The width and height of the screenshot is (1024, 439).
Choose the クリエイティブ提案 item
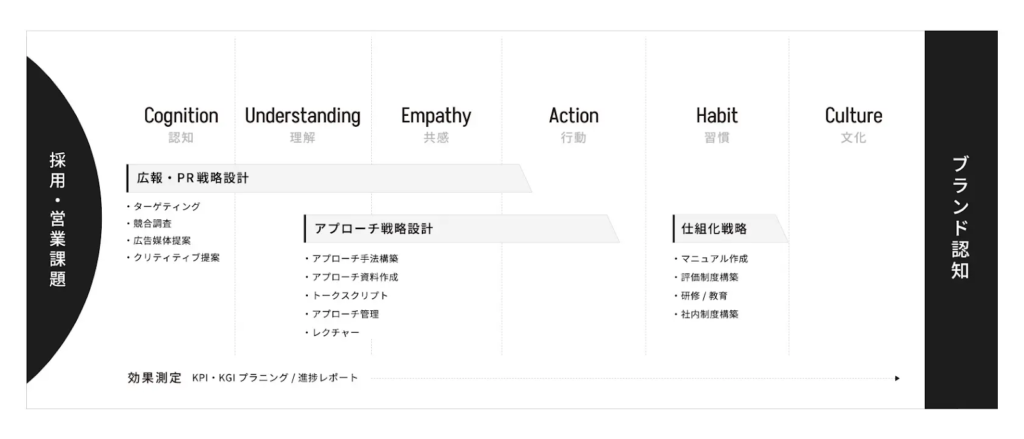point(177,258)
